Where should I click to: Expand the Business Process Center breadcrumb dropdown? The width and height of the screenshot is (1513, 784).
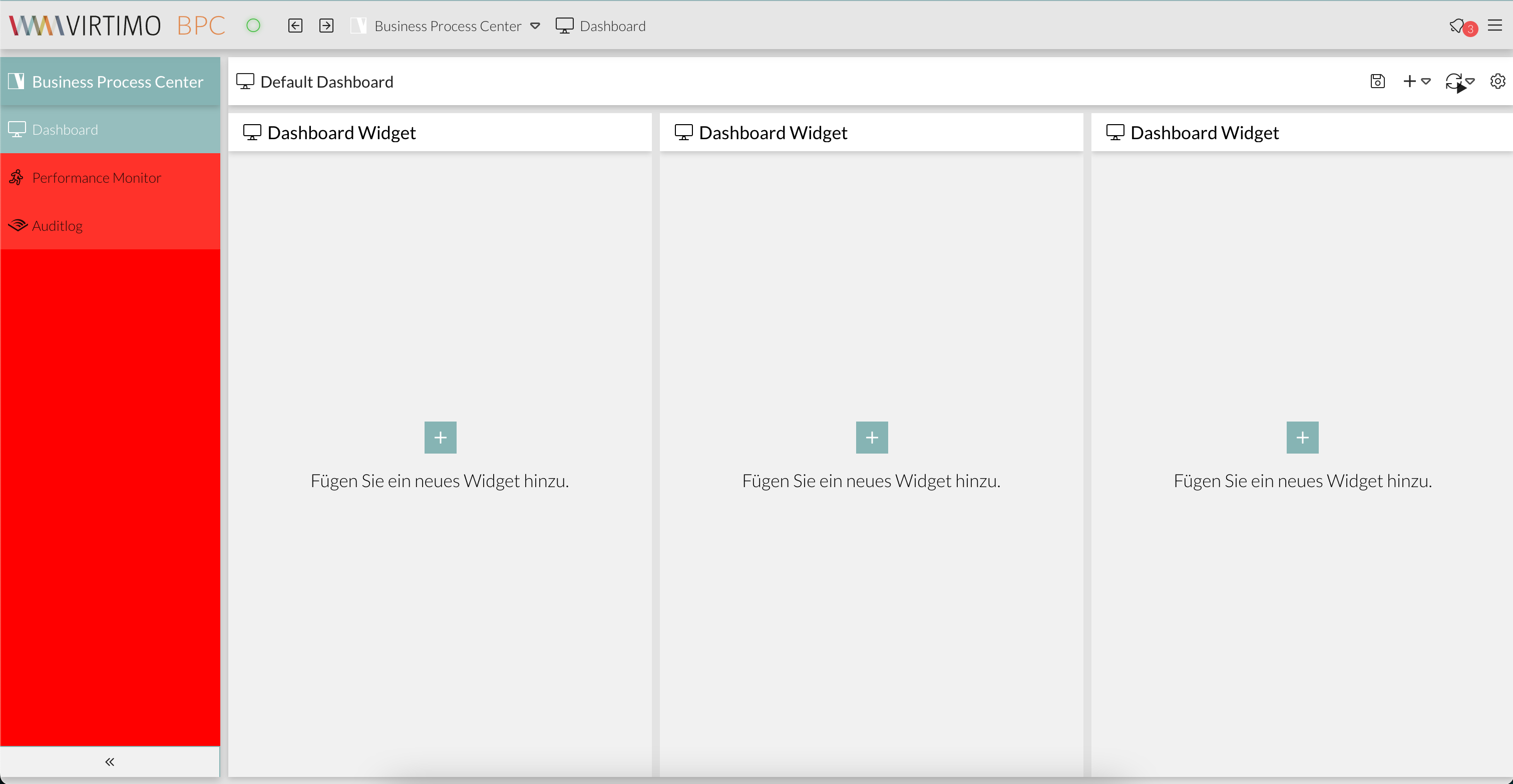pos(535,27)
